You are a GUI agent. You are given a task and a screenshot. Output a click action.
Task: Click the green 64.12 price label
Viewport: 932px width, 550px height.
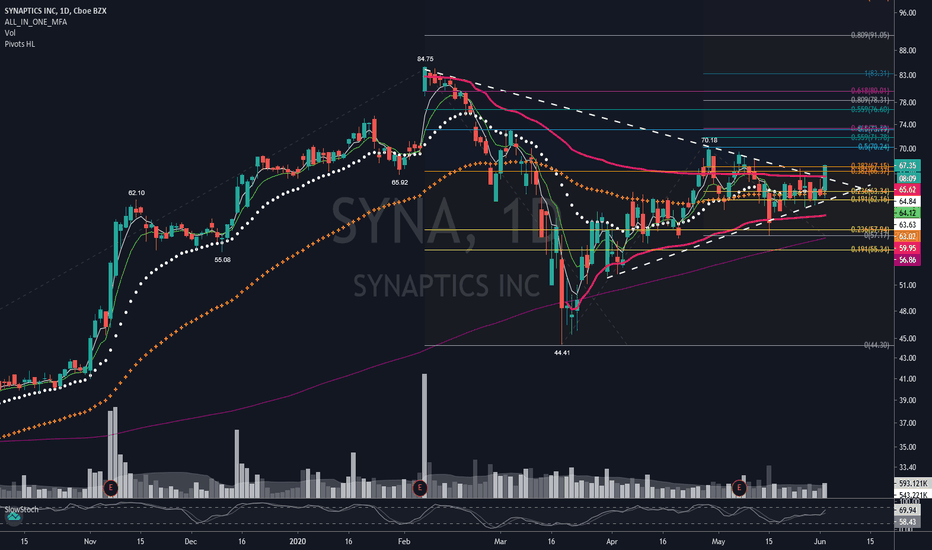[907, 213]
